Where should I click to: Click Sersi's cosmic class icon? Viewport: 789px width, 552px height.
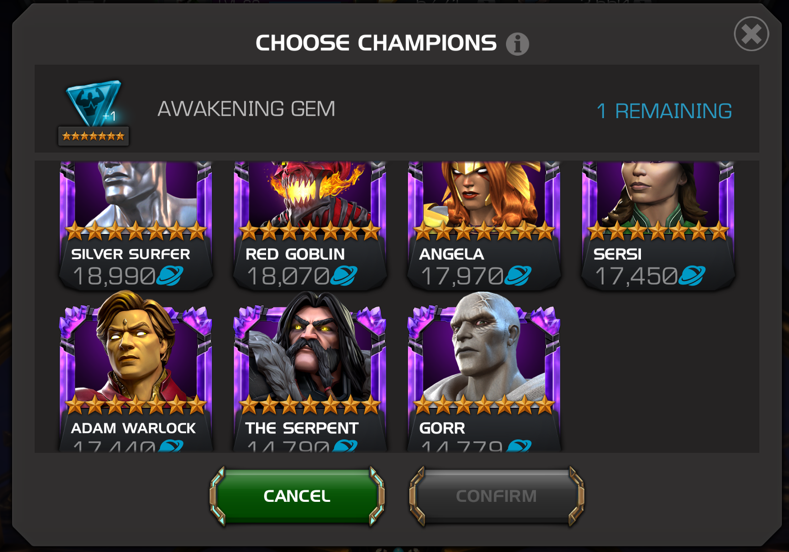pos(692,276)
